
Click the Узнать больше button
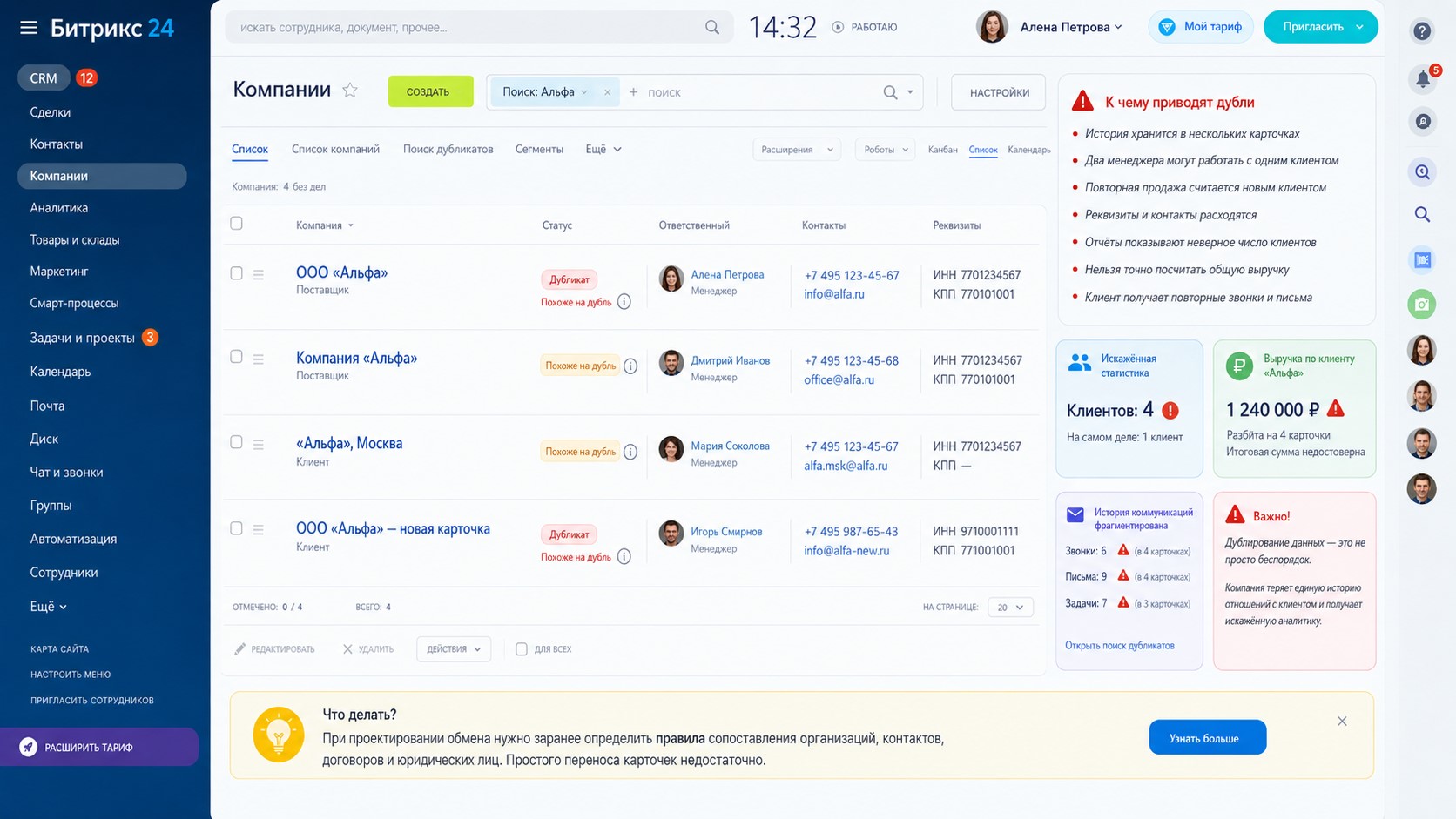[1207, 737]
